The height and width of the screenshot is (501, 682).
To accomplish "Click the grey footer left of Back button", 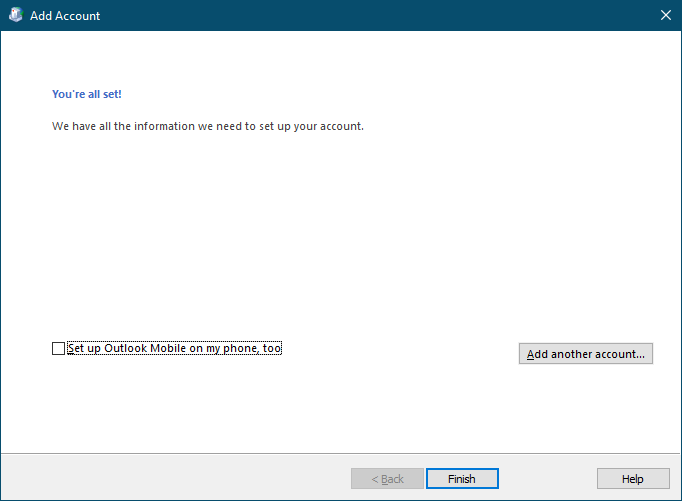I will click(x=170, y=478).
